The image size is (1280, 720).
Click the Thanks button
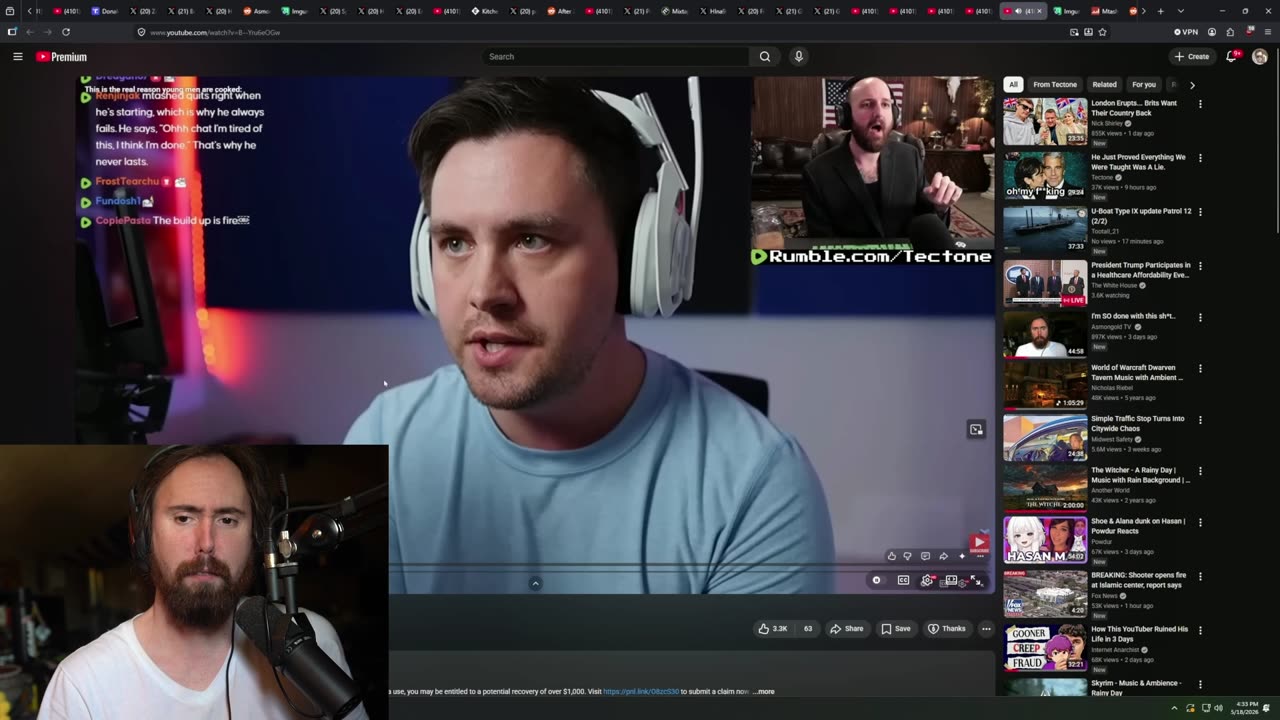[947, 628]
